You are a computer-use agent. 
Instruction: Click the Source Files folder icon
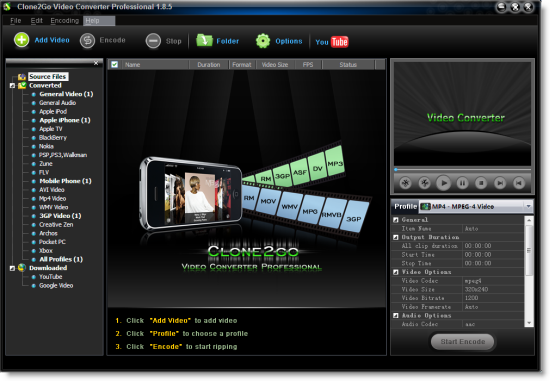[x=22, y=76]
